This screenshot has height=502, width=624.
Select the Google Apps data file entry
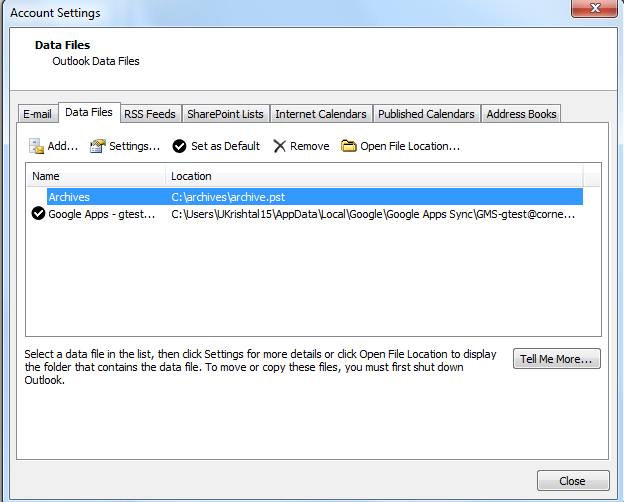pyautogui.click(x=98, y=214)
